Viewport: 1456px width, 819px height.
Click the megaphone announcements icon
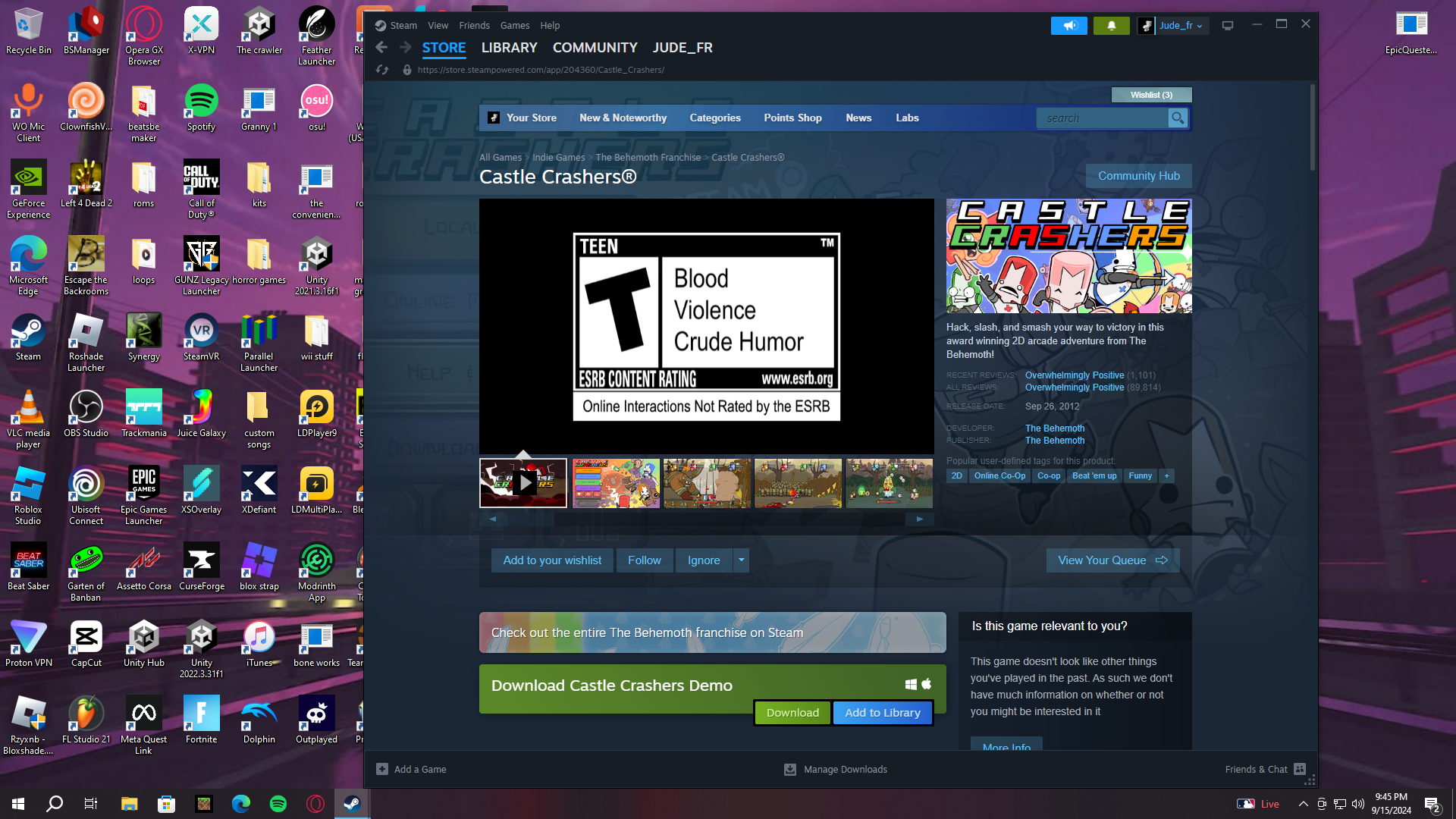1068,26
